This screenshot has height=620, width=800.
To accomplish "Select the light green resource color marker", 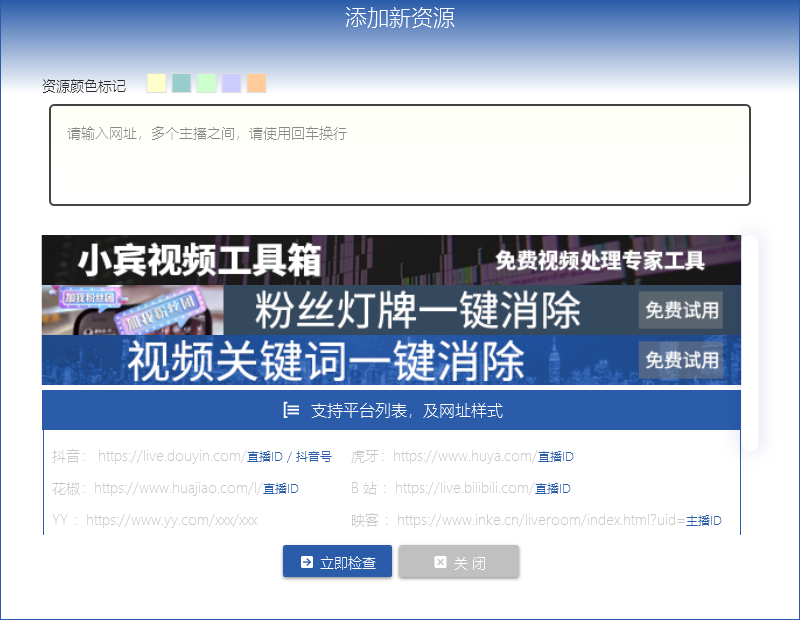I will tap(206, 83).
